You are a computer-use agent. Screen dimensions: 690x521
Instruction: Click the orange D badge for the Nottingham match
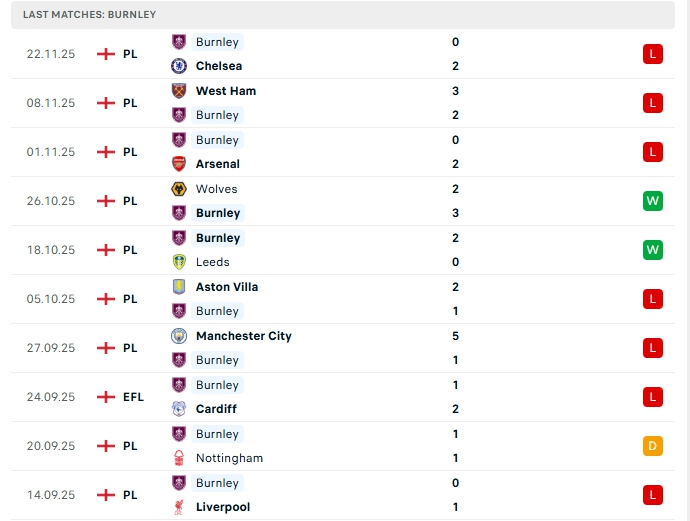coord(653,446)
